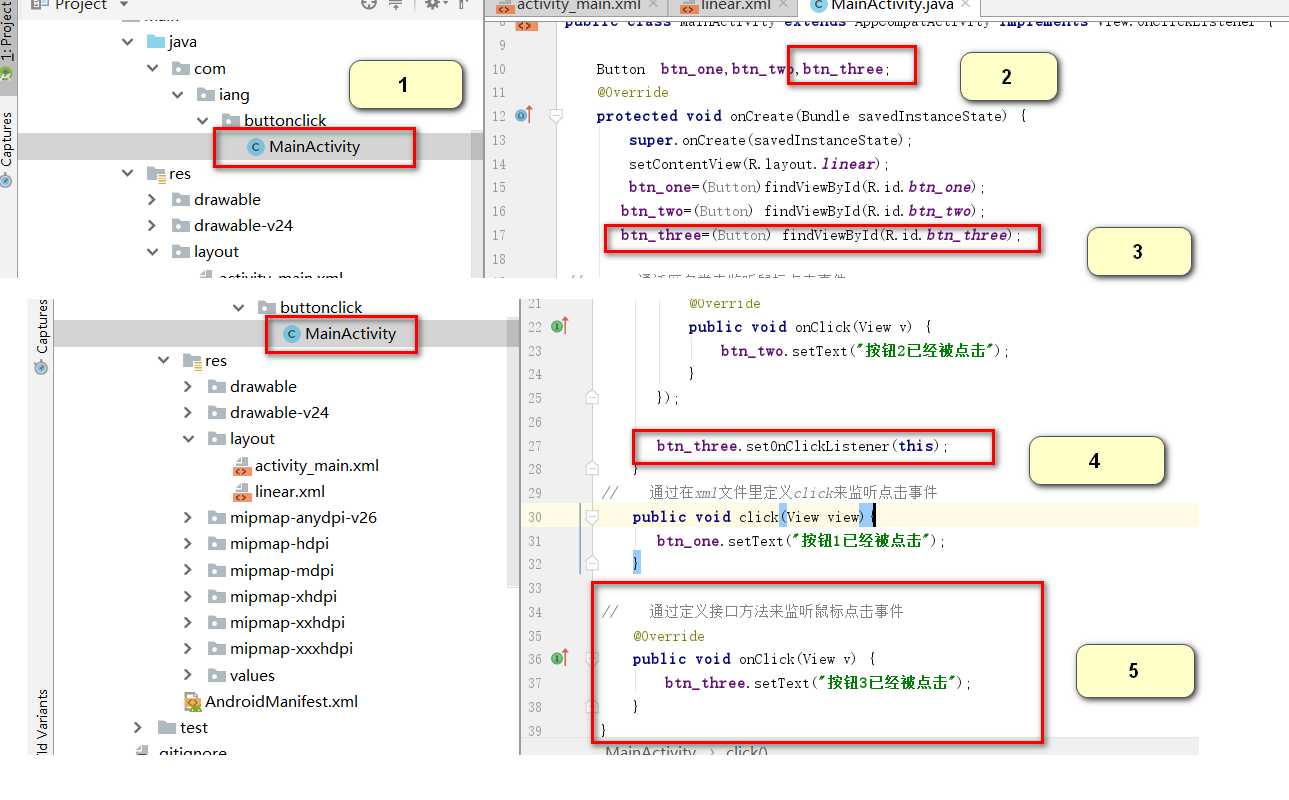
Task: Click 'btn_one.setText' statement on line 31
Action: (801, 541)
